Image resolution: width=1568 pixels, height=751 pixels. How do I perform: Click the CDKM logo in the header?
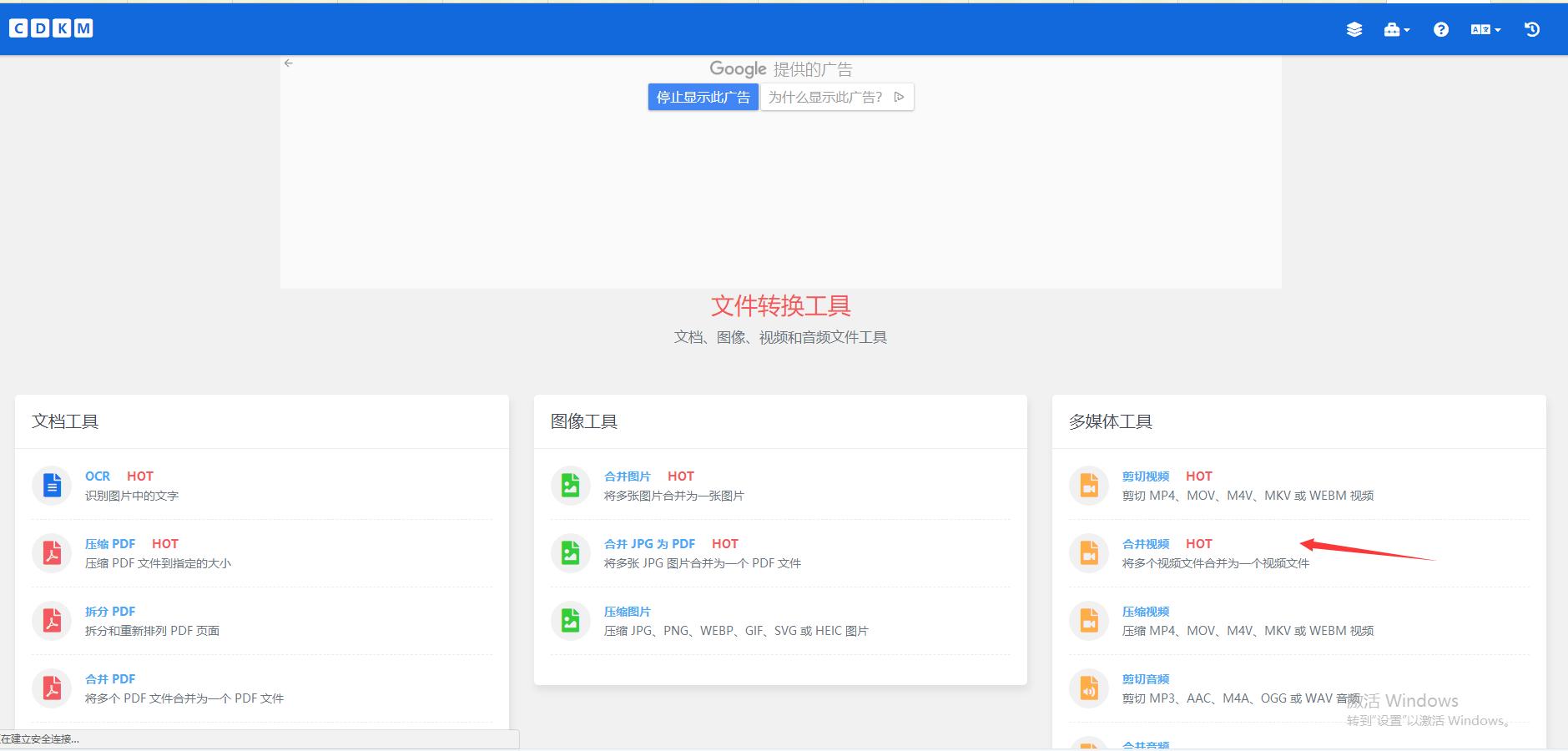click(50, 28)
